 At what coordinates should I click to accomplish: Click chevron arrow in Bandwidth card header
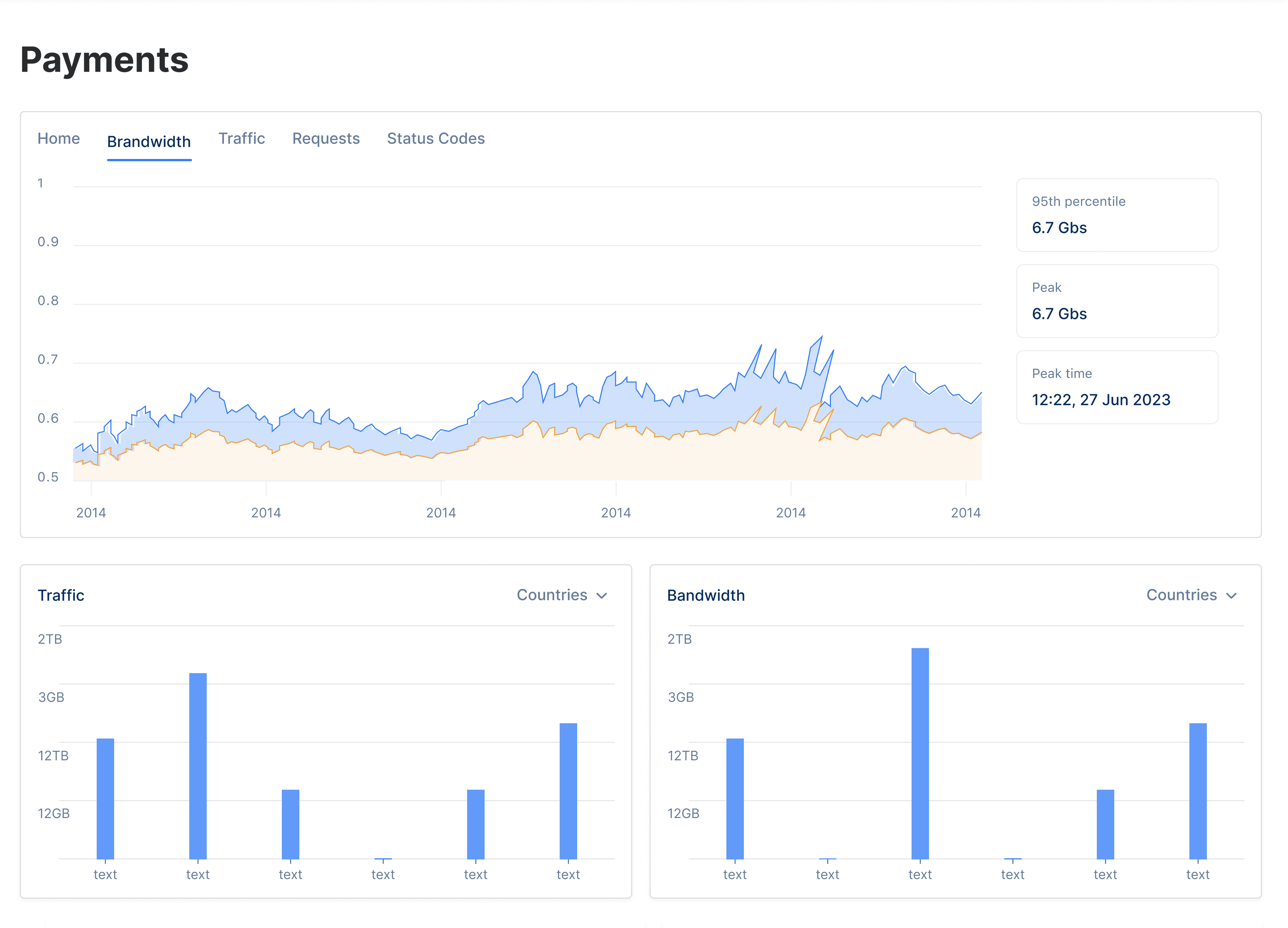[1231, 595]
